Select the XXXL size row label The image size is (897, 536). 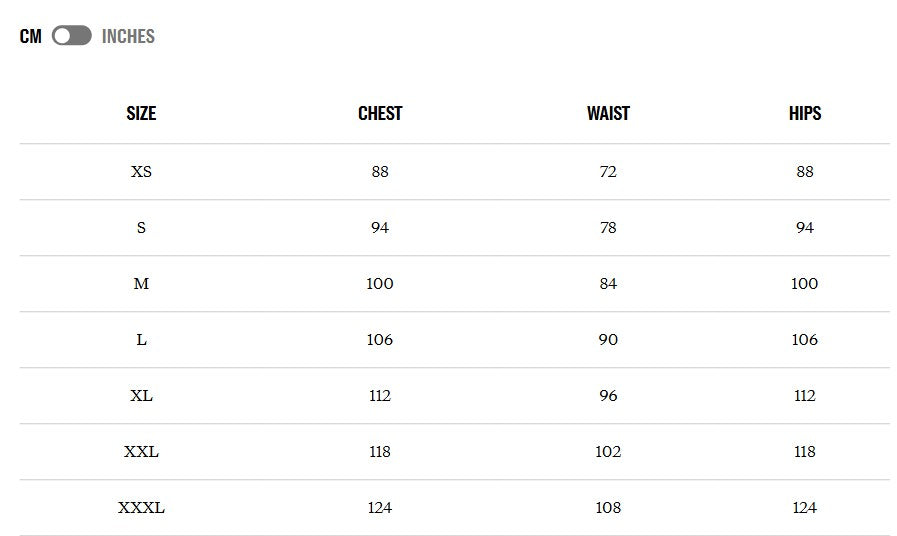(x=141, y=508)
